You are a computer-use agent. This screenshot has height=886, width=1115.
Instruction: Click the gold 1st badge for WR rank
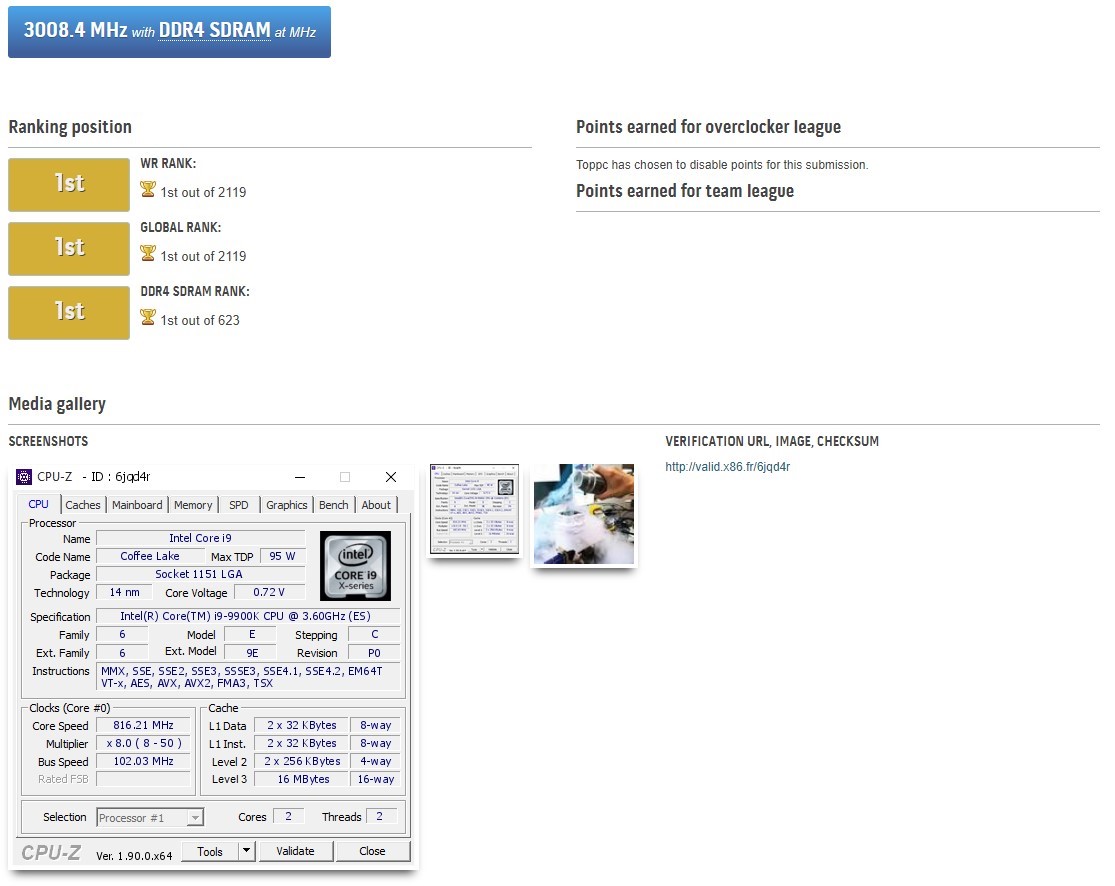coord(69,184)
